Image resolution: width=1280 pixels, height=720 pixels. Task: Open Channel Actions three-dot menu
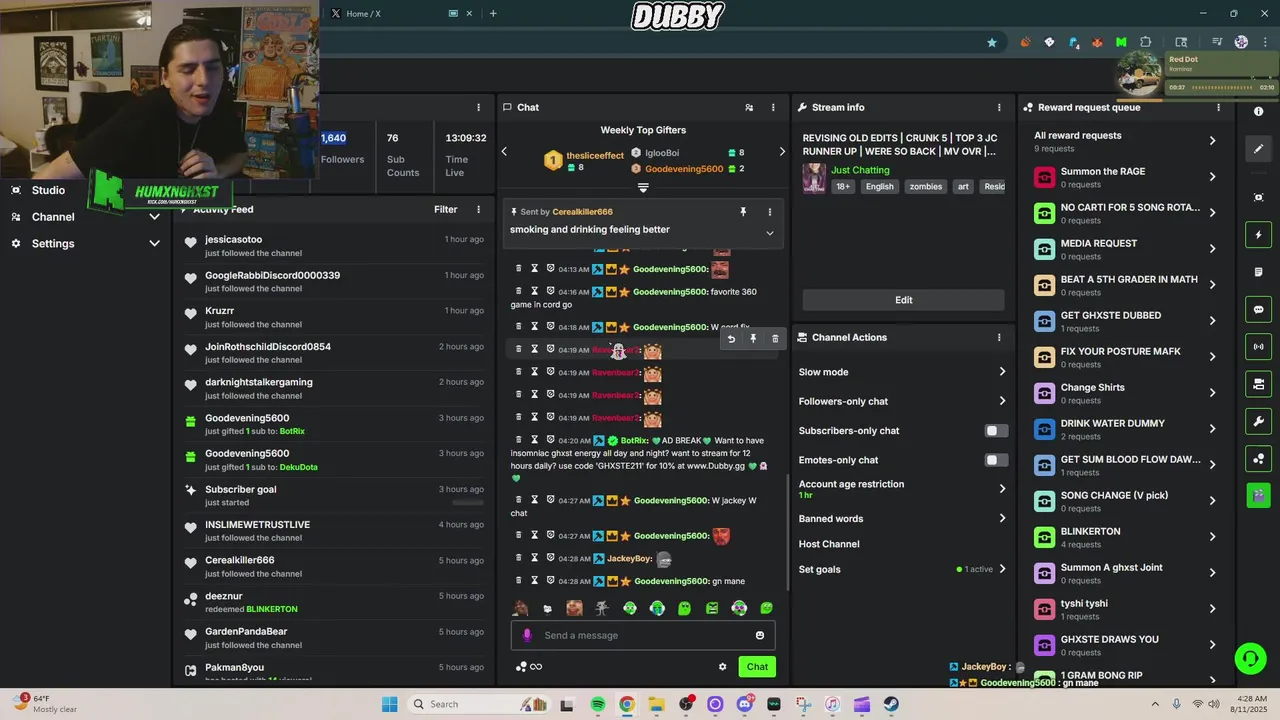[999, 337]
